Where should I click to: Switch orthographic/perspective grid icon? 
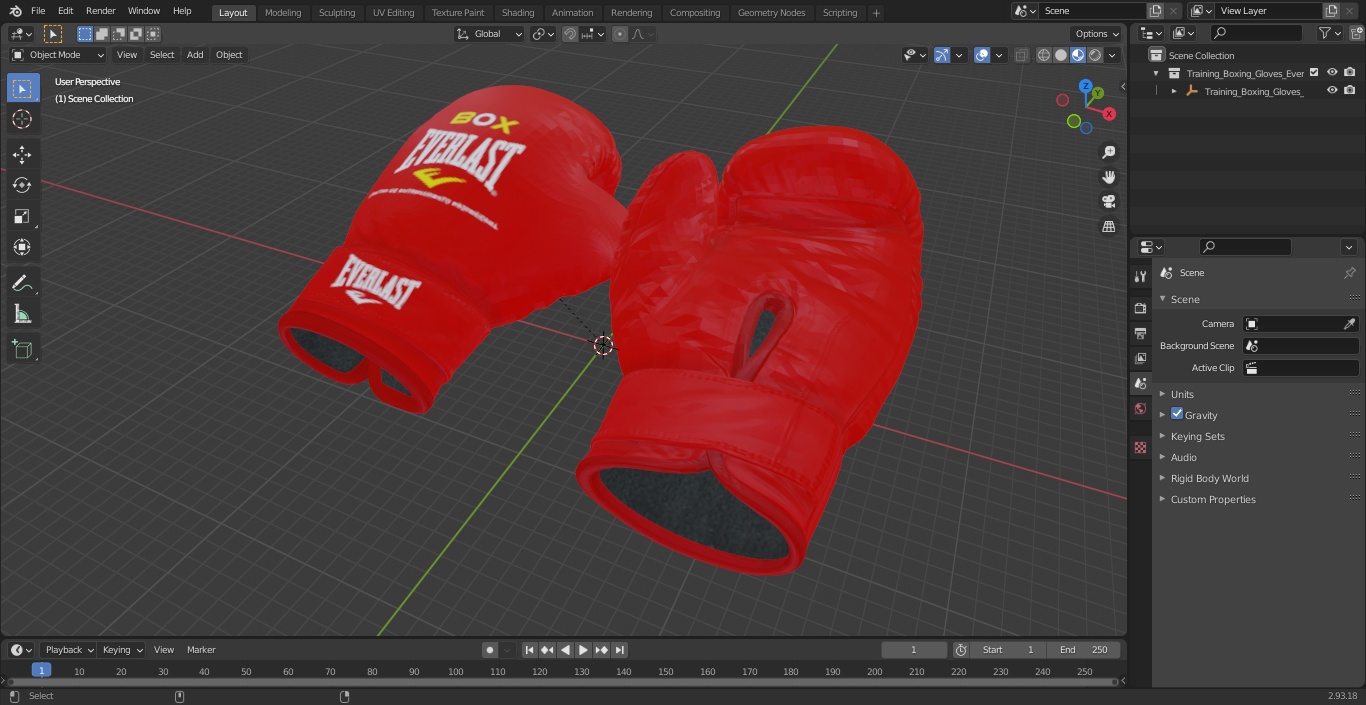(1108, 227)
